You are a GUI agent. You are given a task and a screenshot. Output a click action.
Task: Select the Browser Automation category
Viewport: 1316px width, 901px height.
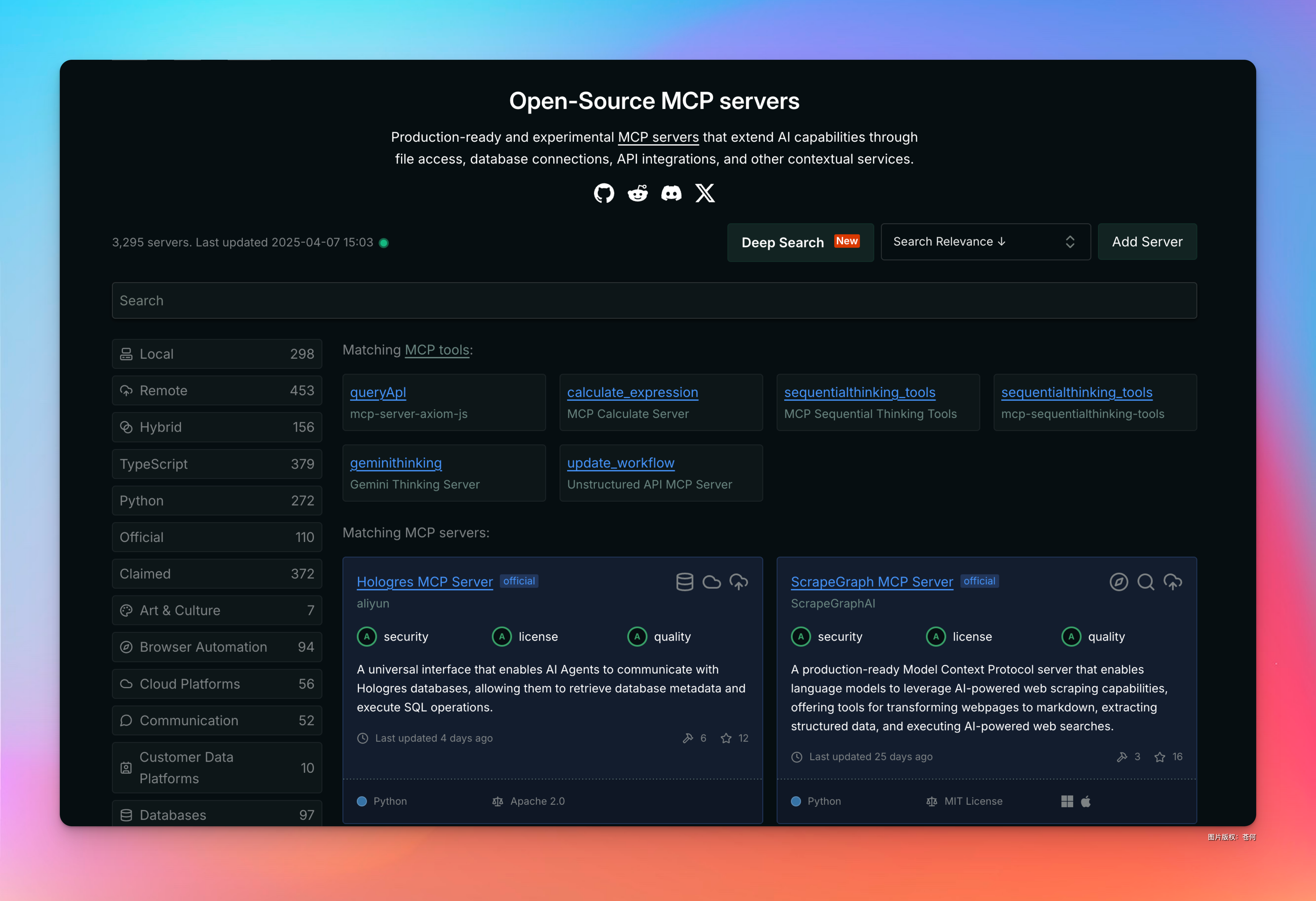point(217,647)
